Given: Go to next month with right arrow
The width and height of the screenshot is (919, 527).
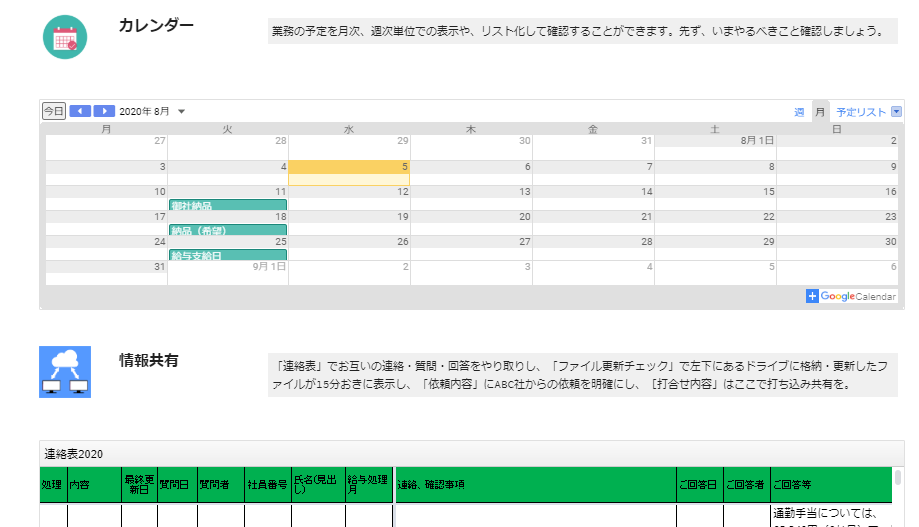Looking at the screenshot, I should pos(104,111).
